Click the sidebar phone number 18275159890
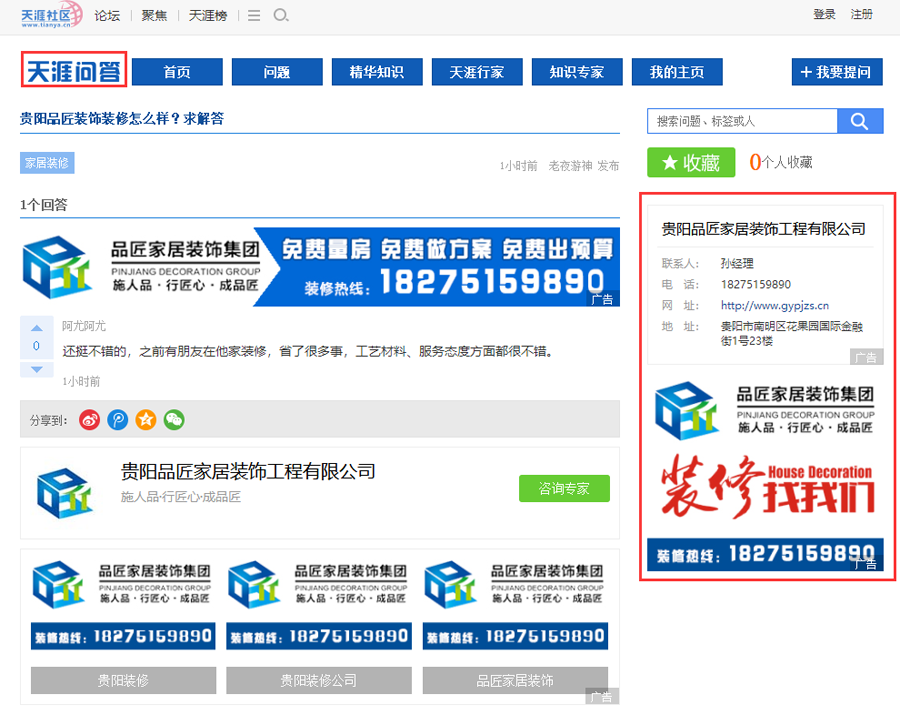Viewport: 900px width, 715px height. pos(756,285)
